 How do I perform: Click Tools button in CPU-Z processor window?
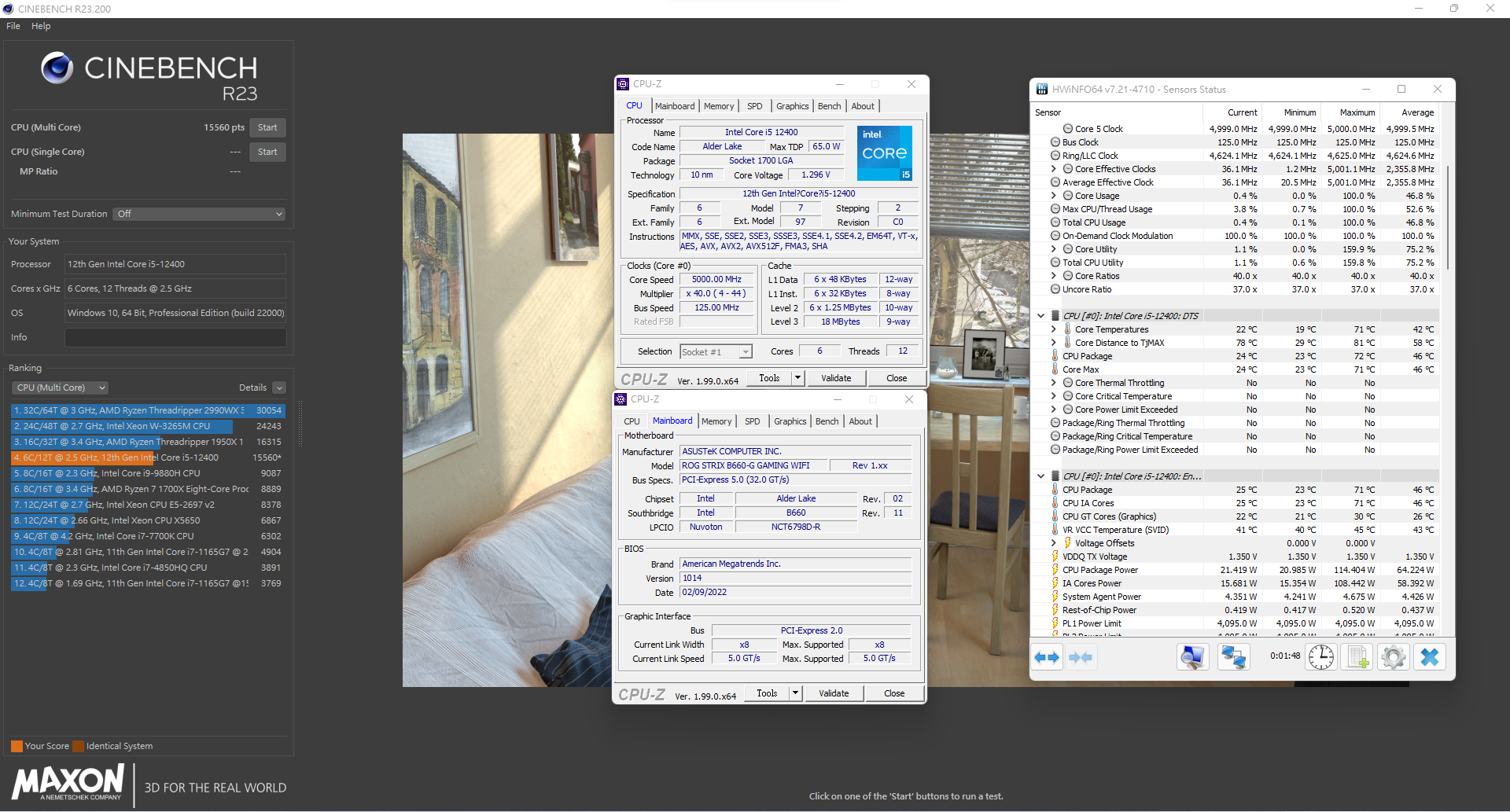(x=769, y=378)
